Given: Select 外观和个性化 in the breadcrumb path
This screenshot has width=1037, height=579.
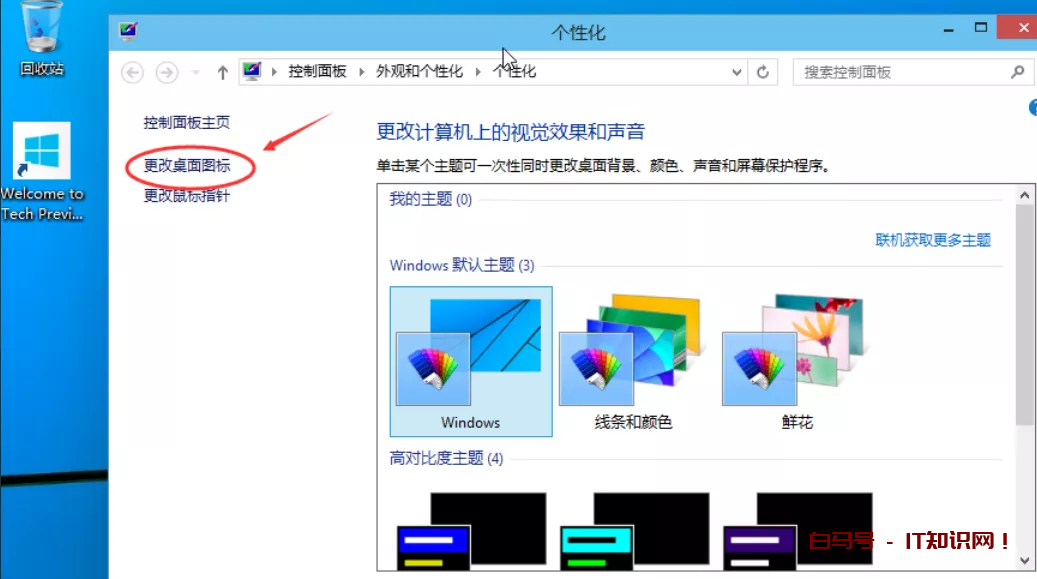Looking at the screenshot, I should pyautogui.click(x=418, y=71).
